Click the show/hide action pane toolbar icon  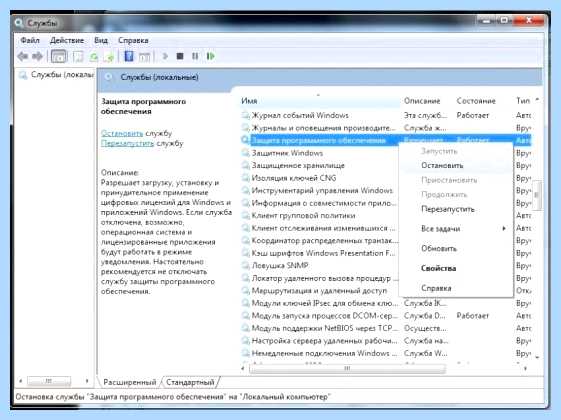pos(145,56)
